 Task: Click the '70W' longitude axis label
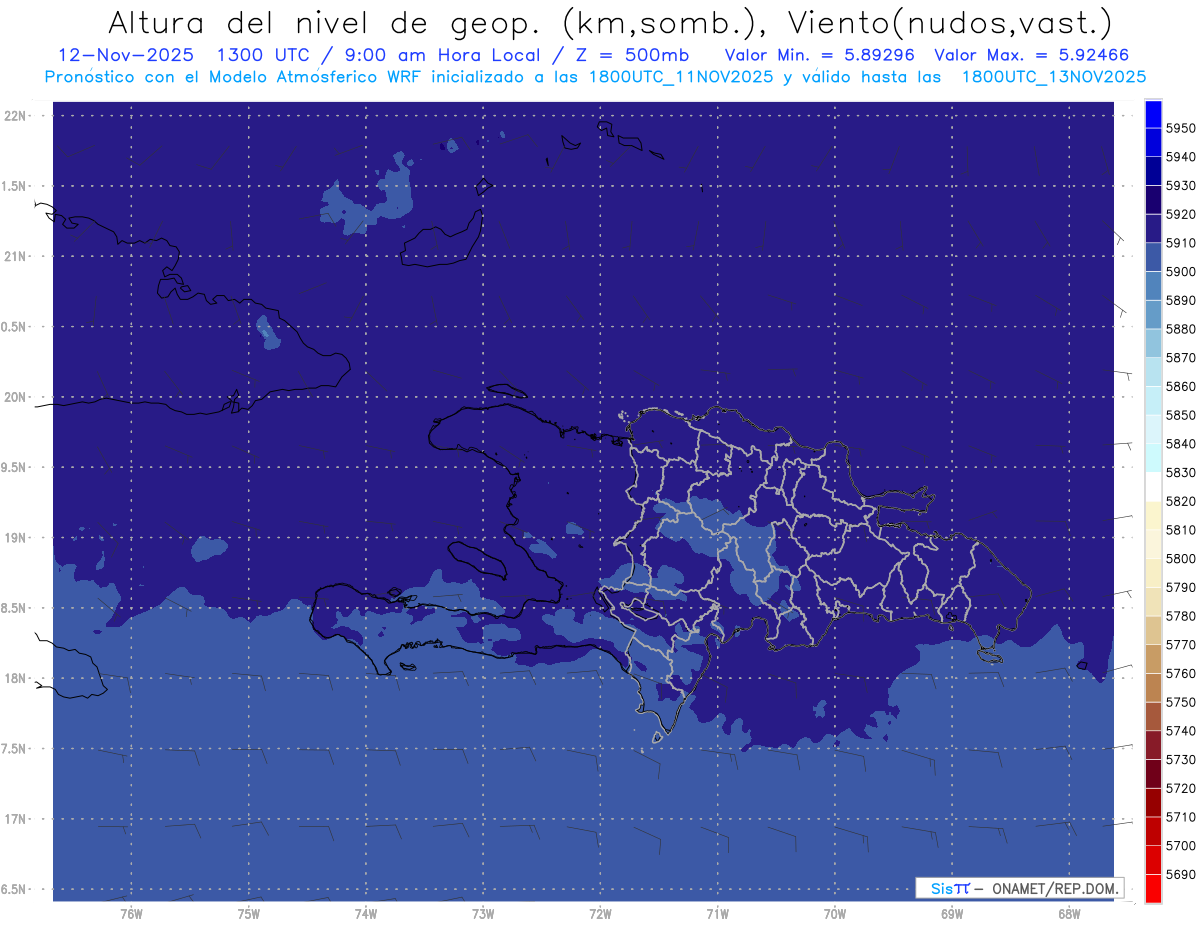[834, 914]
